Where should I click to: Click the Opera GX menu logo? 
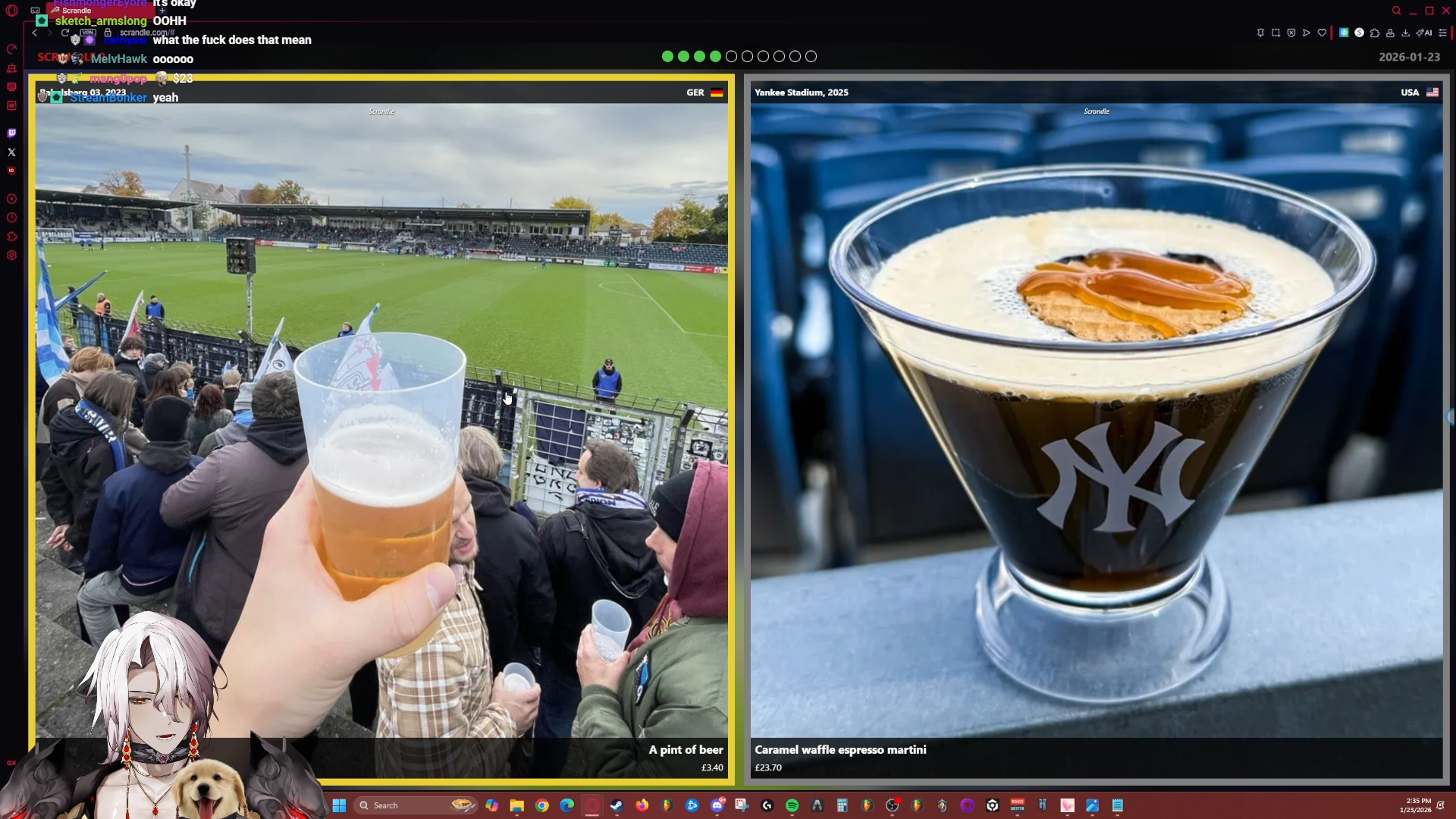click(x=11, y=11)
